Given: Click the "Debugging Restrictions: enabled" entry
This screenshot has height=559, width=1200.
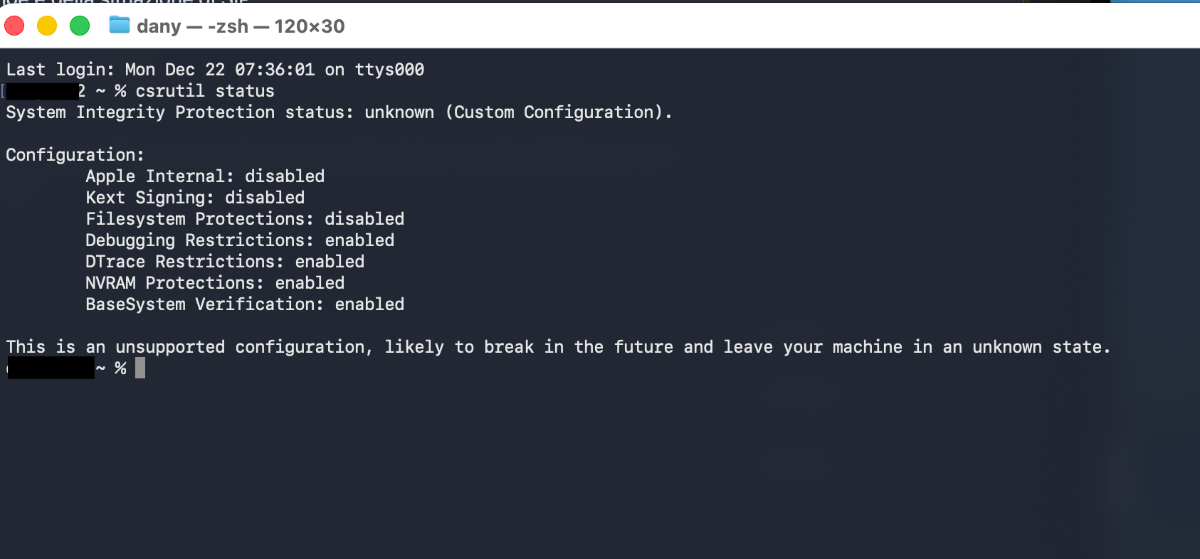Looking at the screenshot, I should point(240,240).
